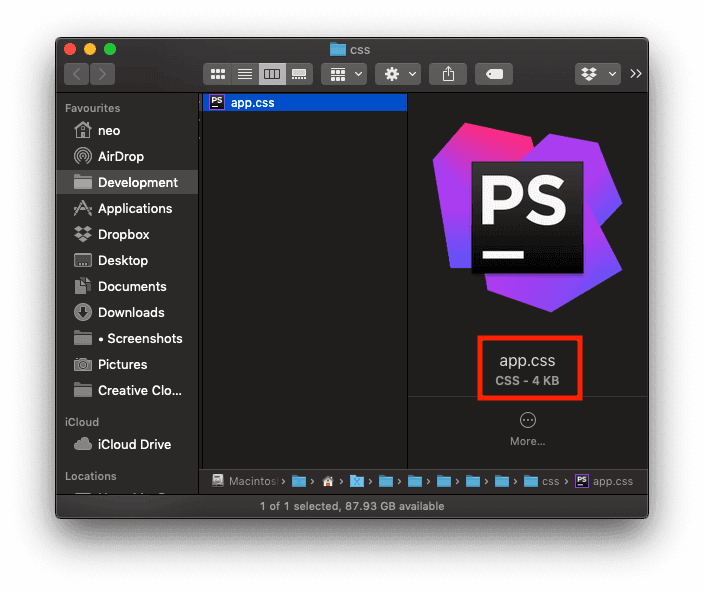Switch to gallery view
704x592 pixels.
pos(298,74)
